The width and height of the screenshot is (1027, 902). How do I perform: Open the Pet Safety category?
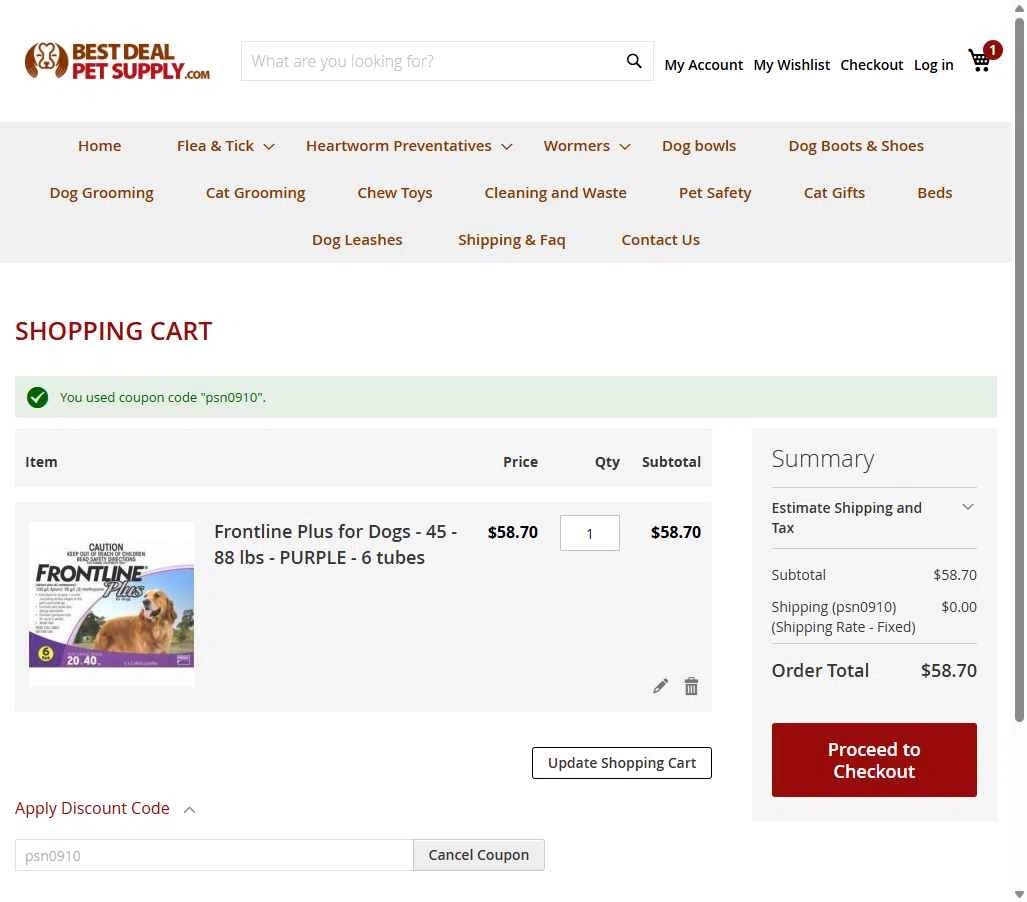point(715,193)
